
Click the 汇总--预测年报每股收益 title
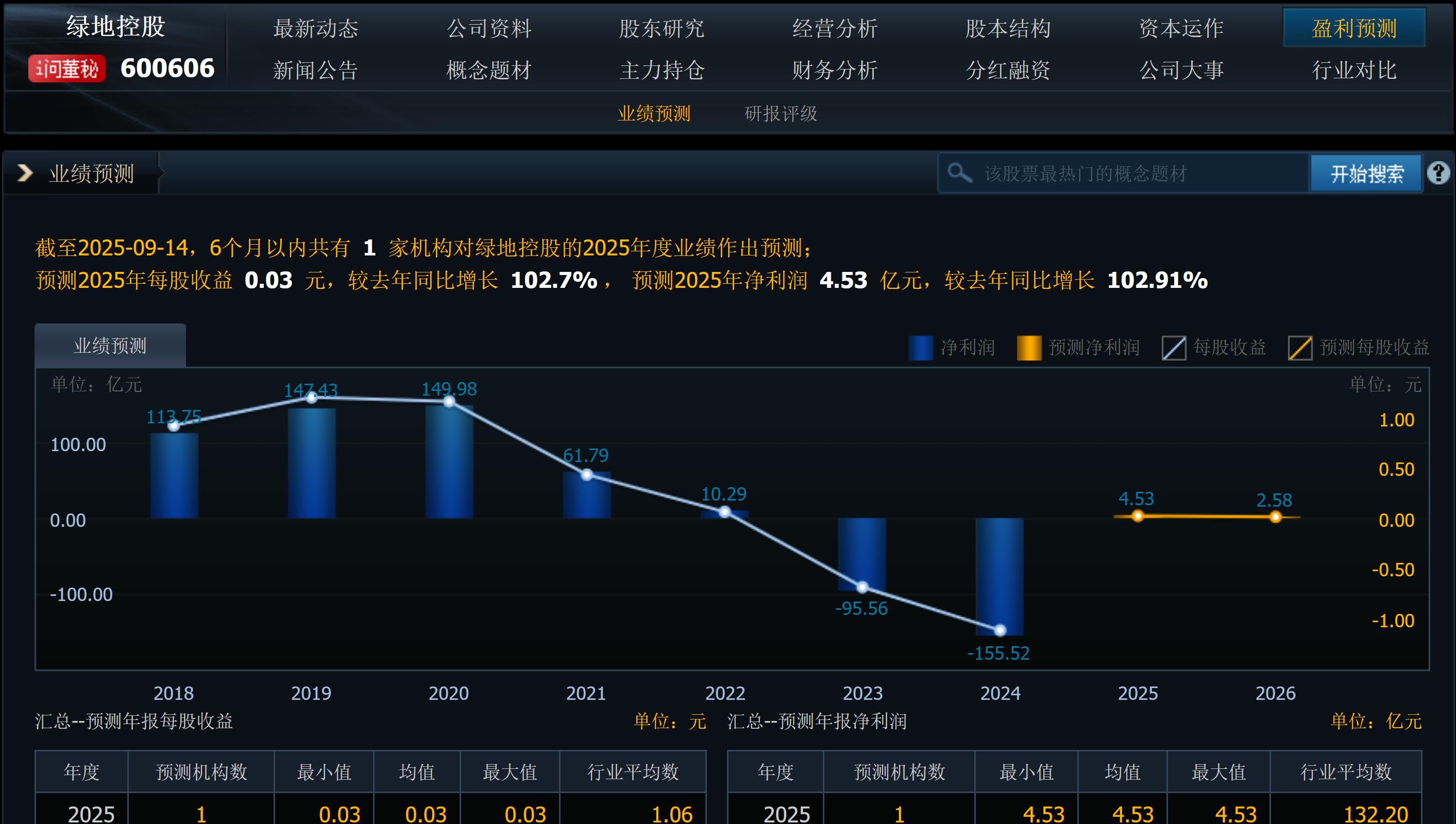[134, 721]
